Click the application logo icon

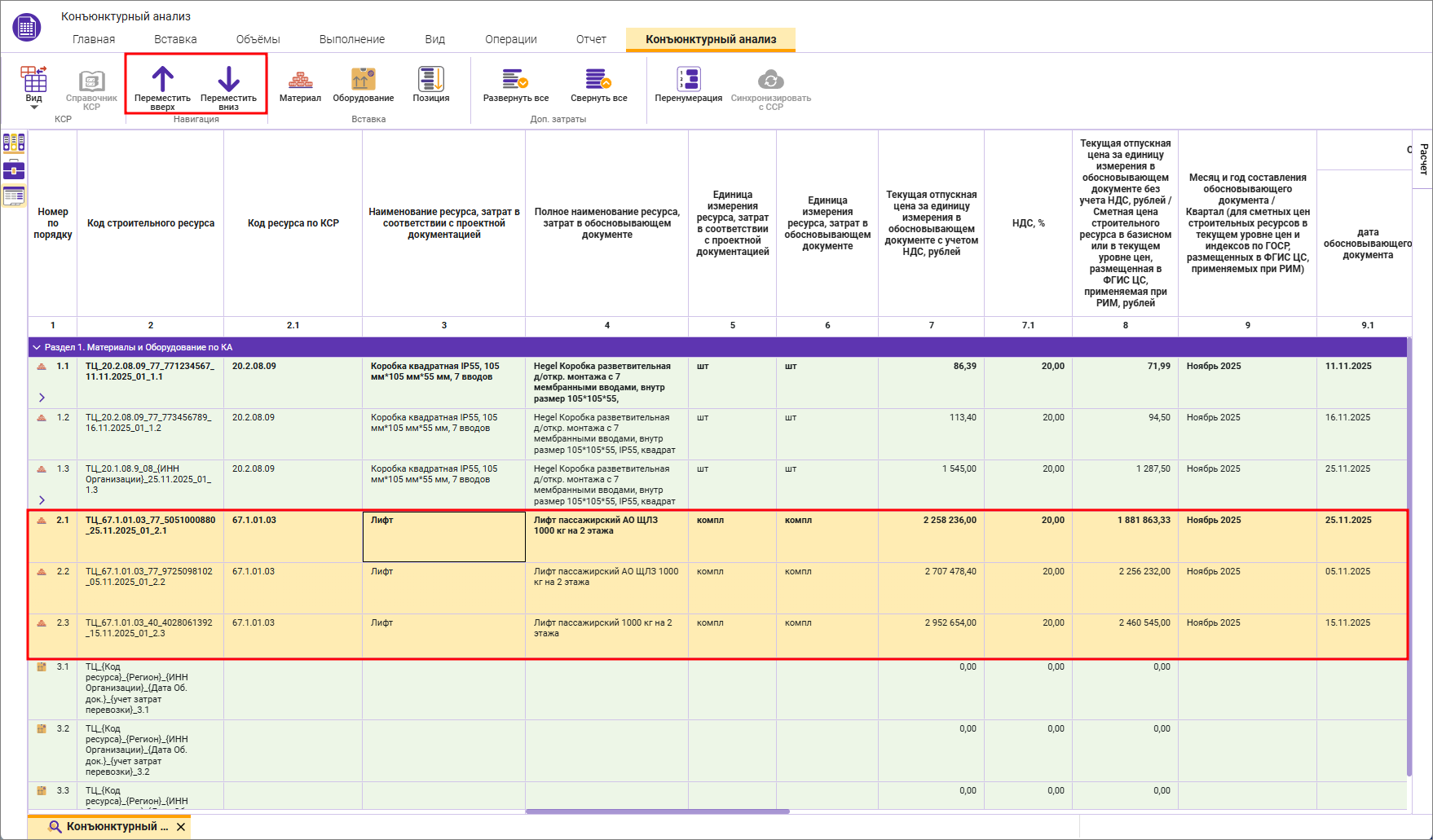pos(27,27)
